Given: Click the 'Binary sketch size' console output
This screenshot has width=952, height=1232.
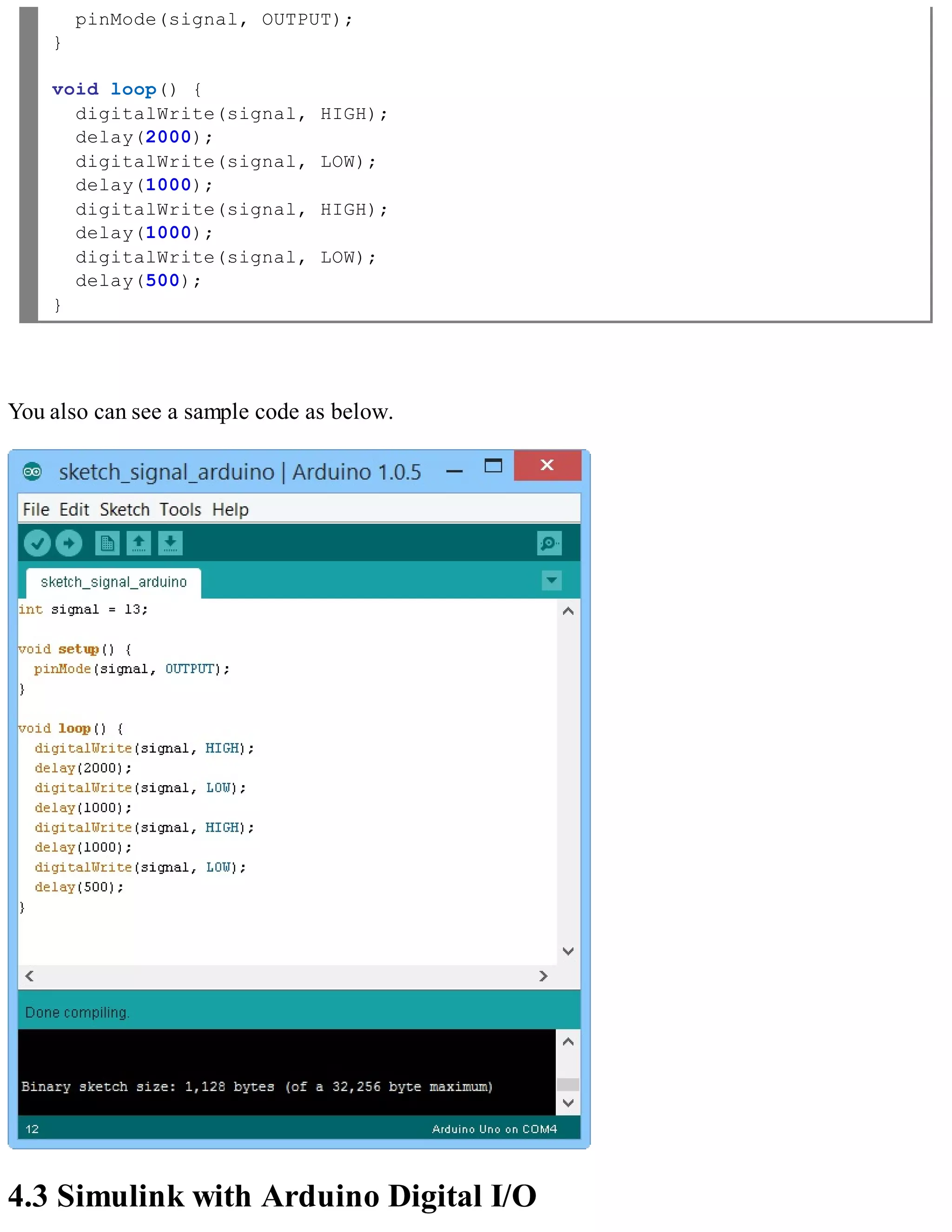Looking at the screenshot, I should [x=257, y=1086].
